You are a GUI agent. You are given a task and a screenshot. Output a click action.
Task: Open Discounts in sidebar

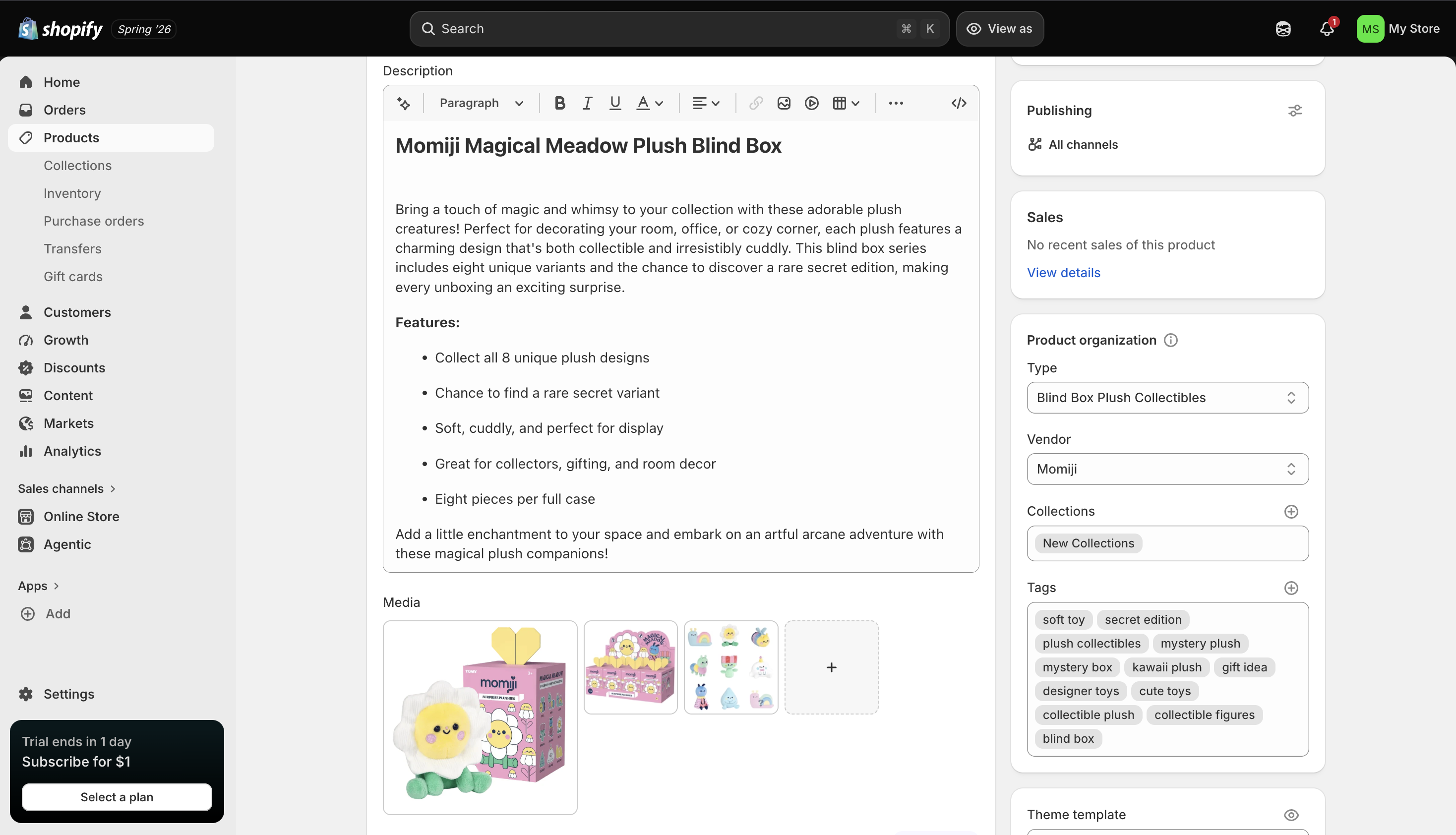(x=111, y=368)
